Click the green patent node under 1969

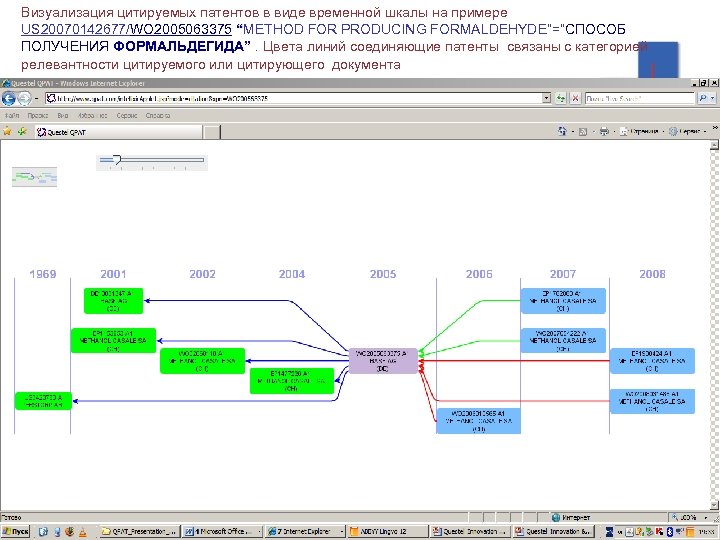coord(43,401)
